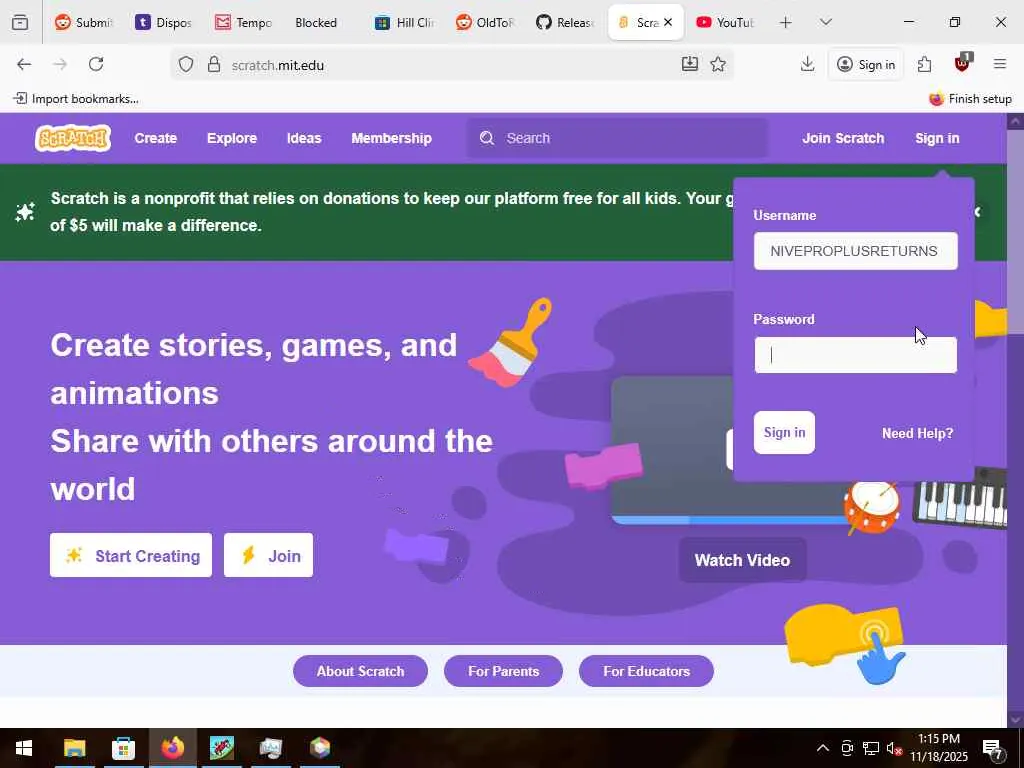Screen dimensions: 1024x768
Task: Click the muted speaker tray icon
Action: 894,748
